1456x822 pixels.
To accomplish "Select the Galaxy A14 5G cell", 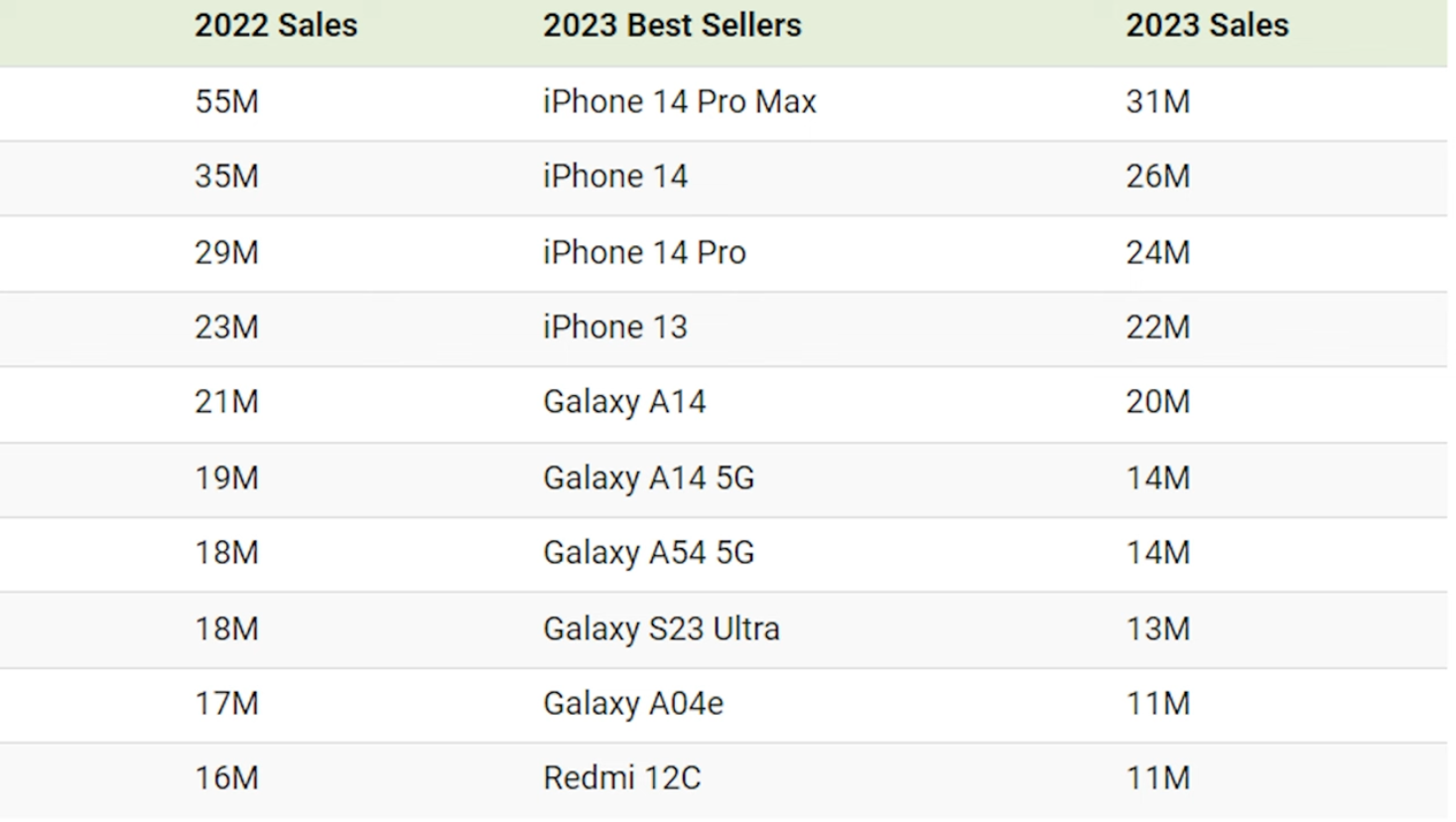I will coord(649,478).
